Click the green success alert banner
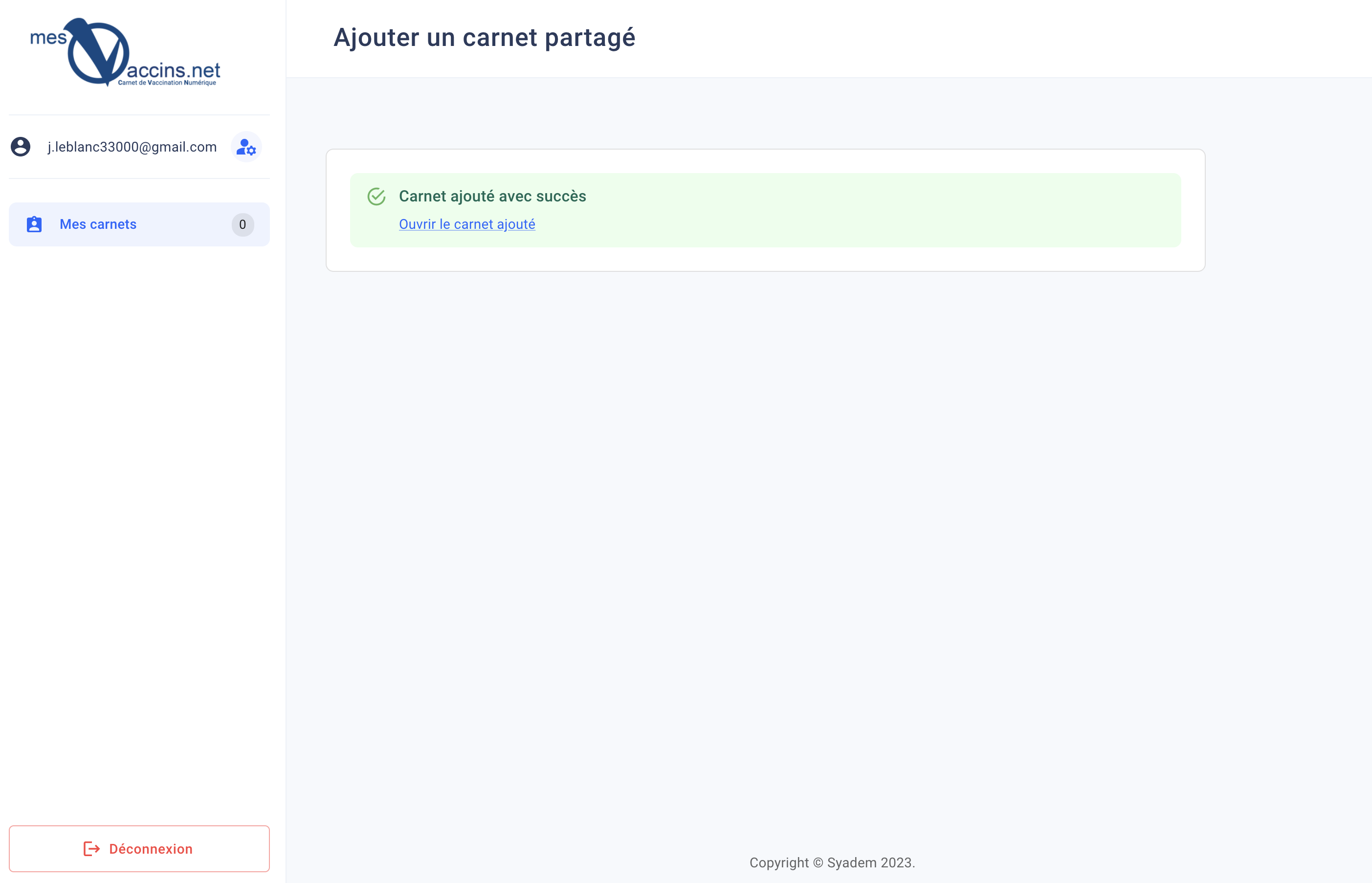 (x=765, y=210)
